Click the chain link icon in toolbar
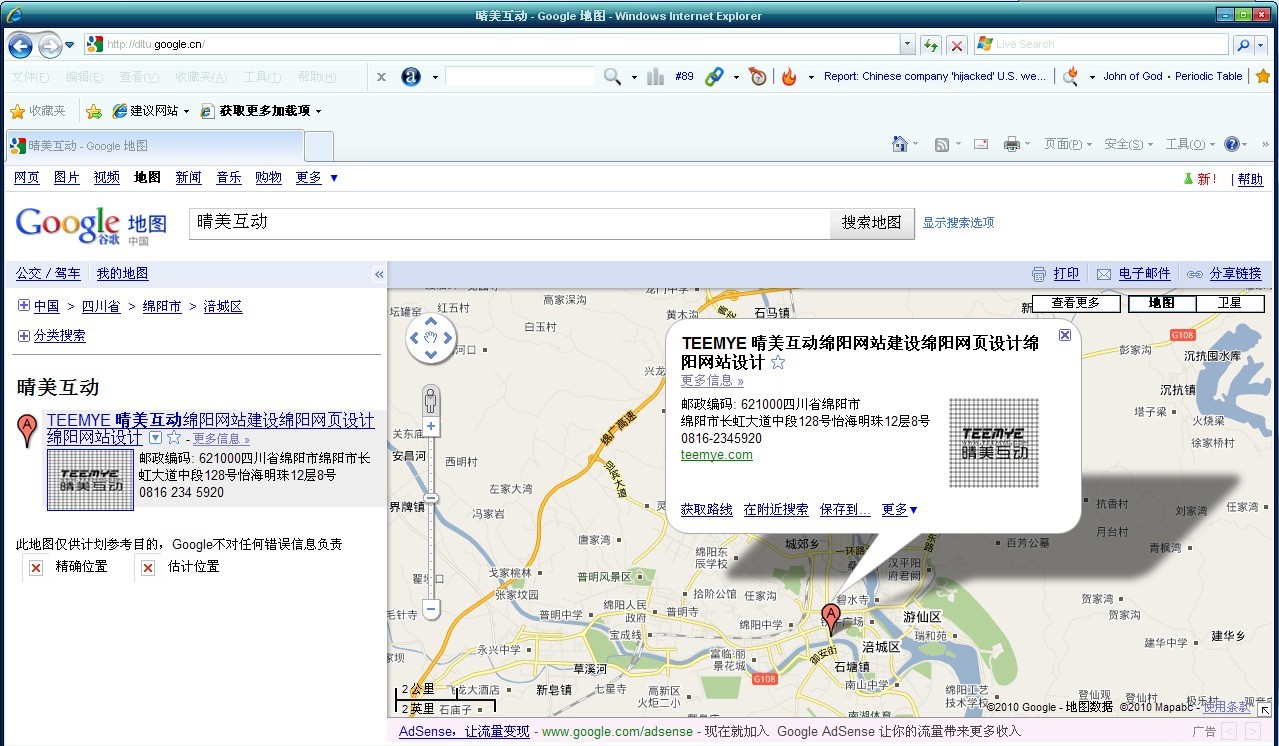Image resolution: width=1279 pixels, height=746 pixels. click(x=714, y=76)
